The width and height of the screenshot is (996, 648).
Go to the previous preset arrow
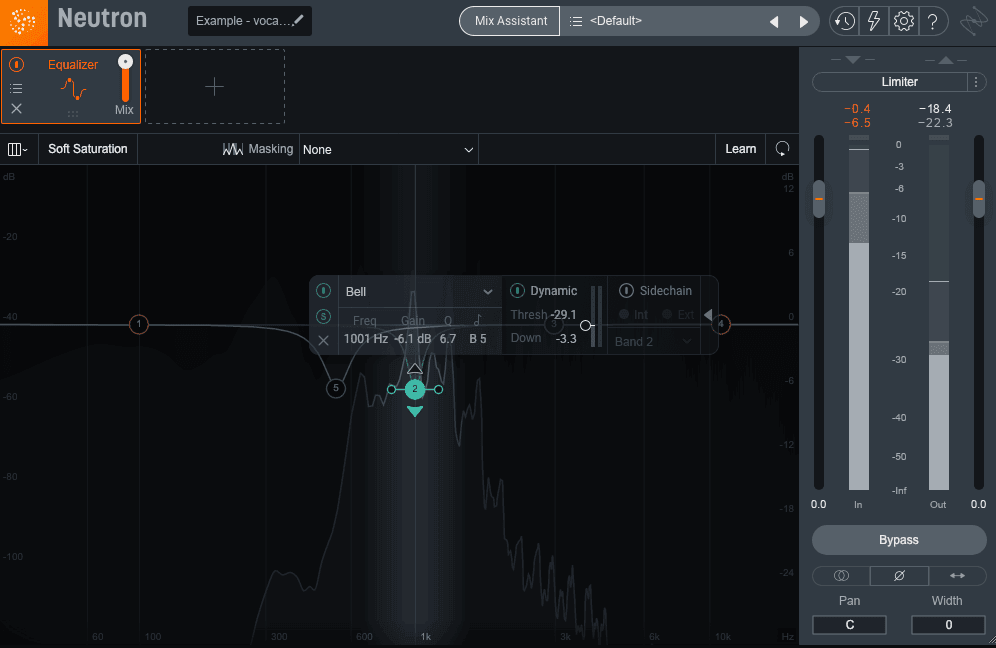(x=774, y=22)
